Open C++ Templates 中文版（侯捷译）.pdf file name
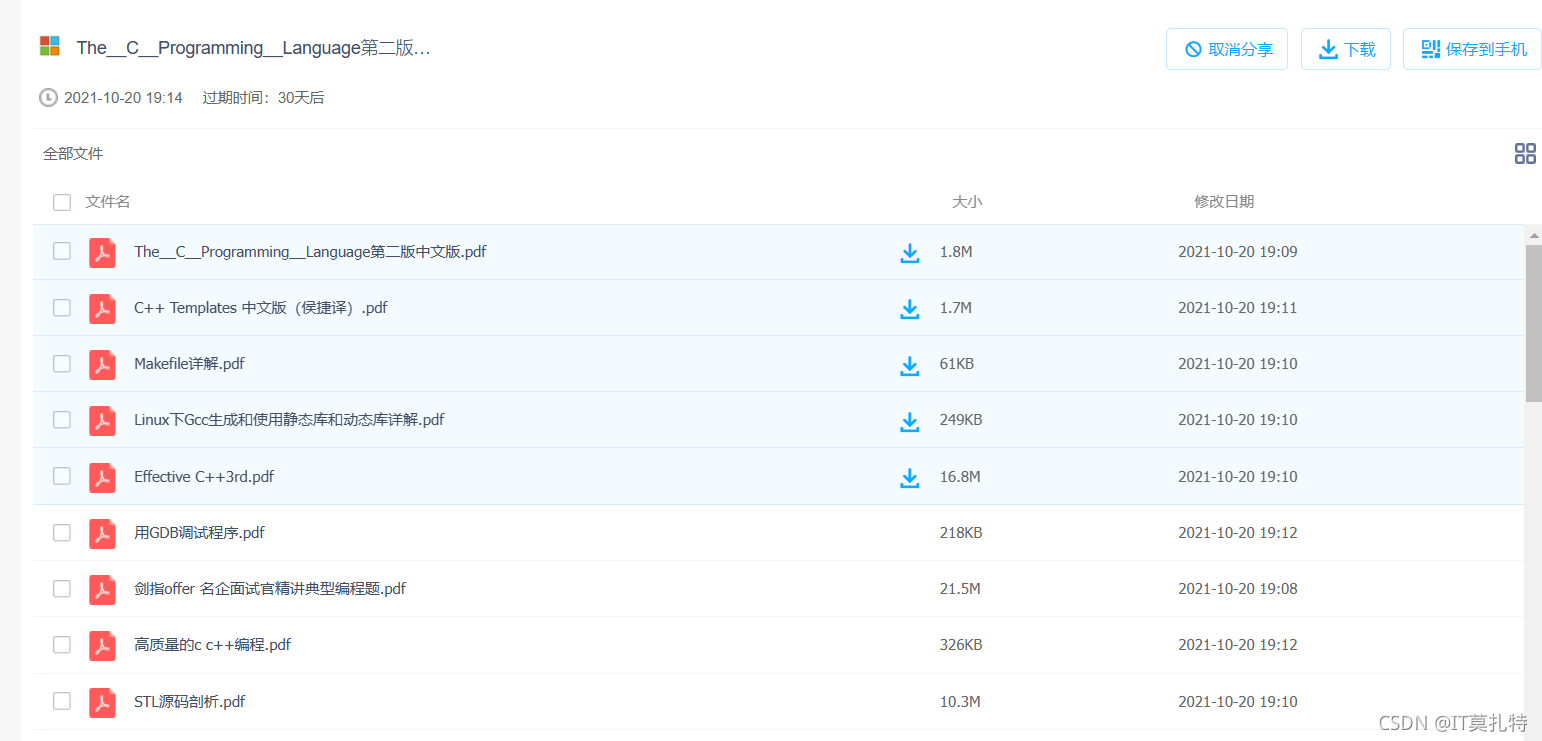The image size is (1542, 741). tap(261, 308)
